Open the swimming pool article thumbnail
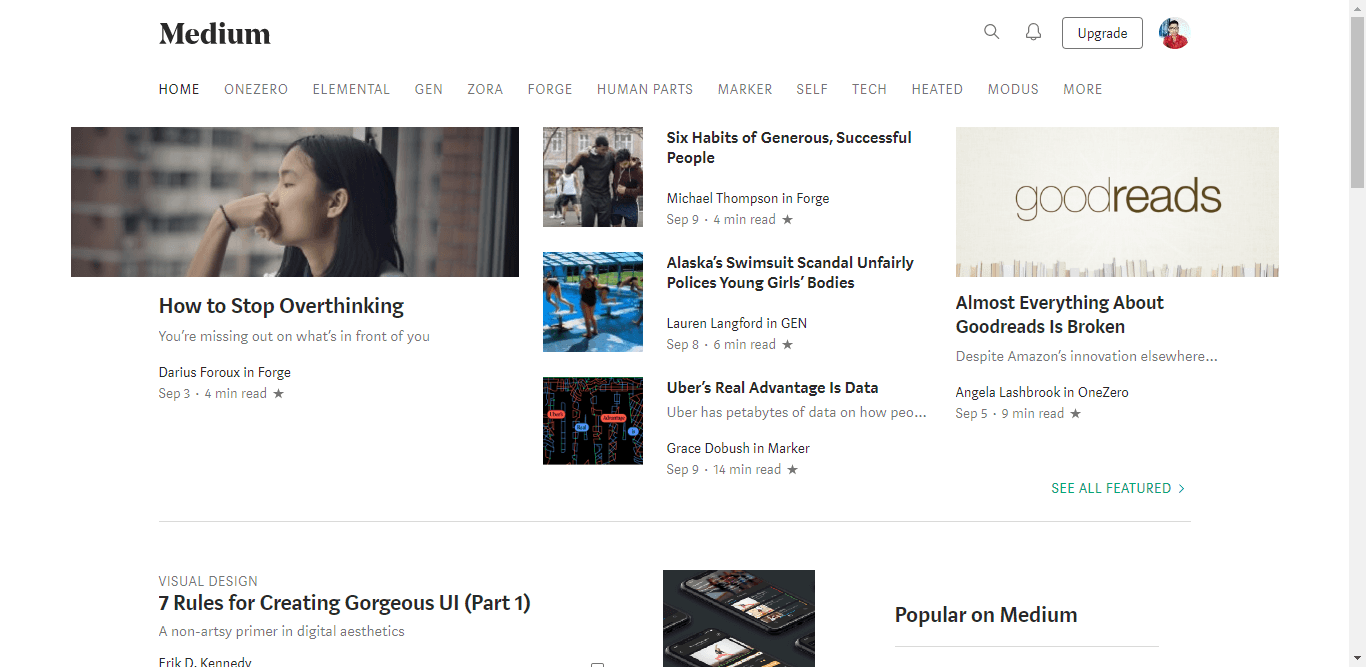 pos(593,302)
